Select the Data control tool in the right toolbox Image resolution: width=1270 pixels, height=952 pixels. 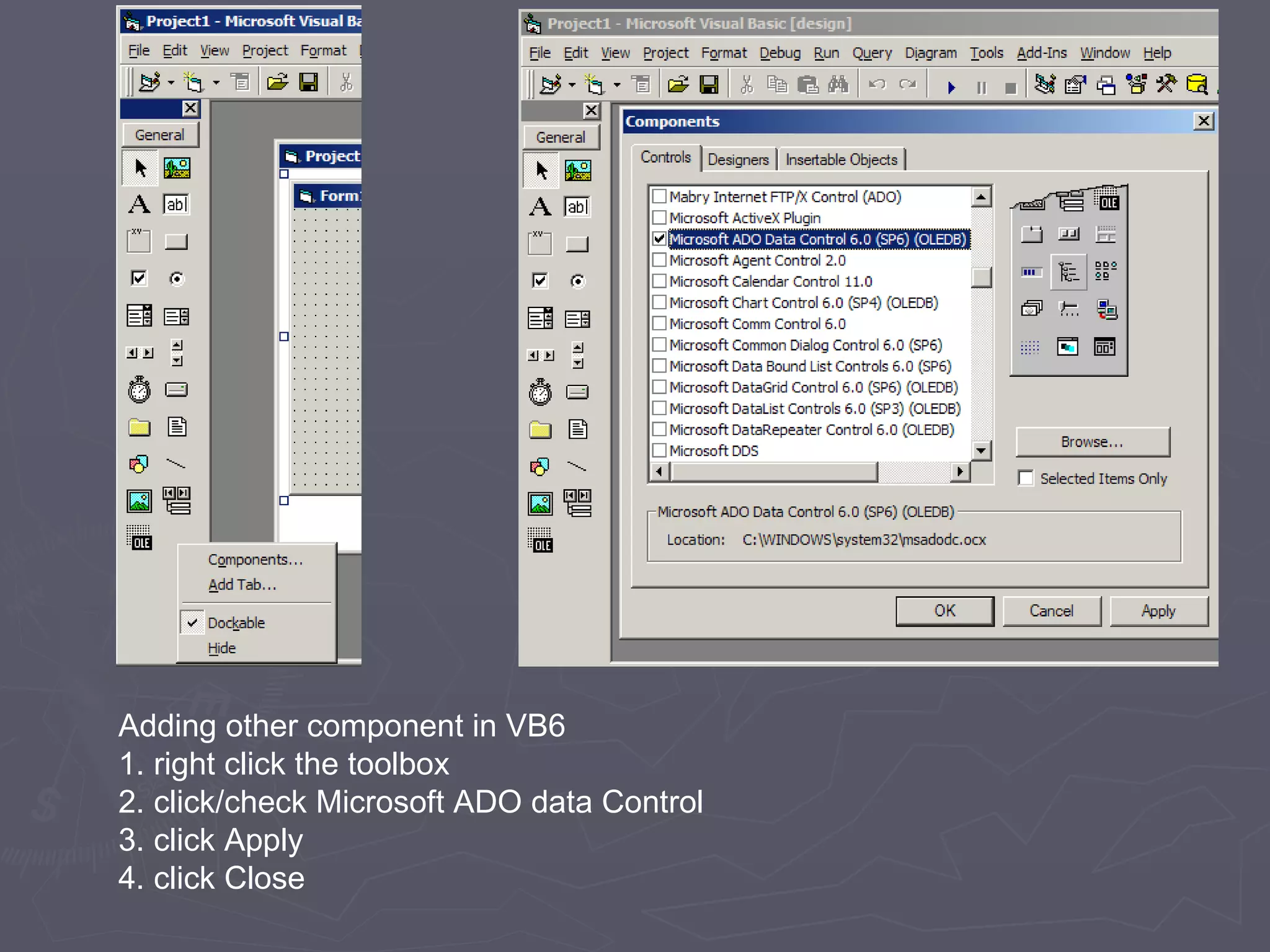577,503
